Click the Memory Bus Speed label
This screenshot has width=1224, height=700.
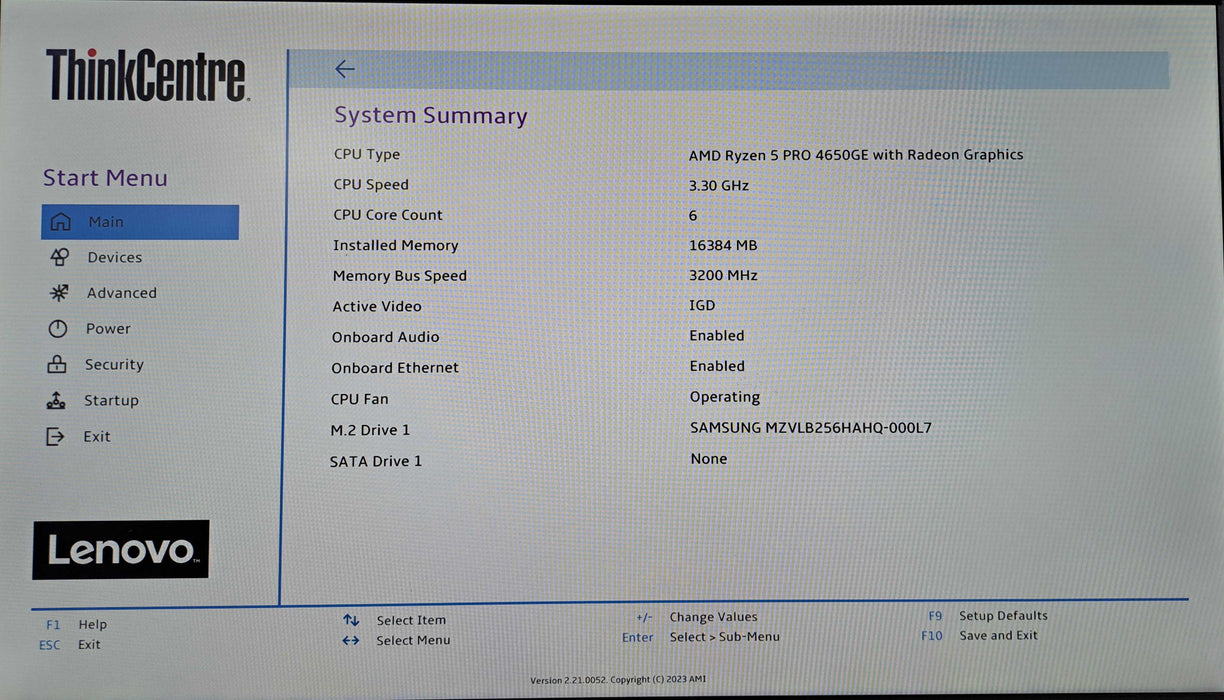tap(400, 276)
